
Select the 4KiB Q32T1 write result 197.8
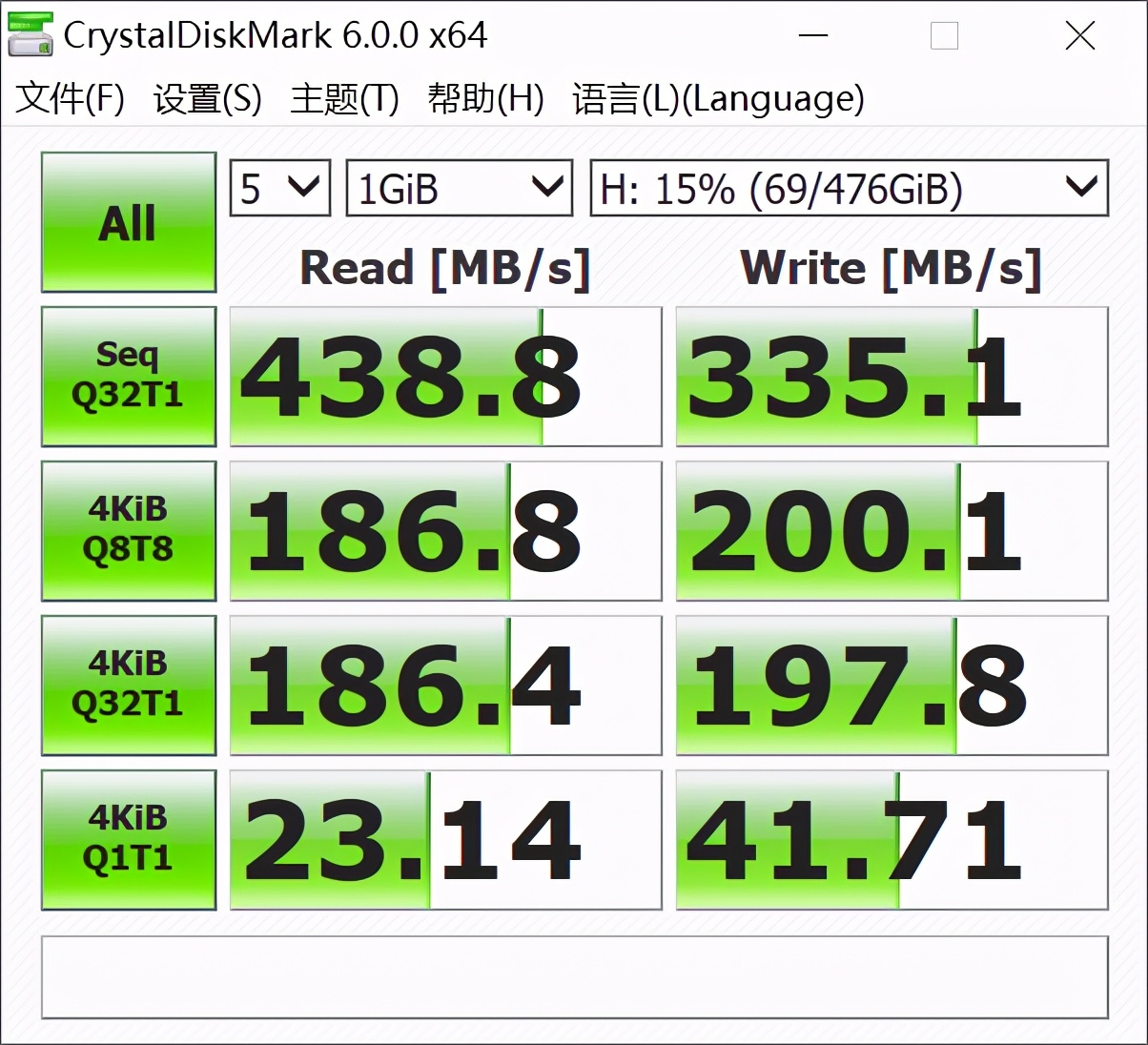[x=892, y=686]
